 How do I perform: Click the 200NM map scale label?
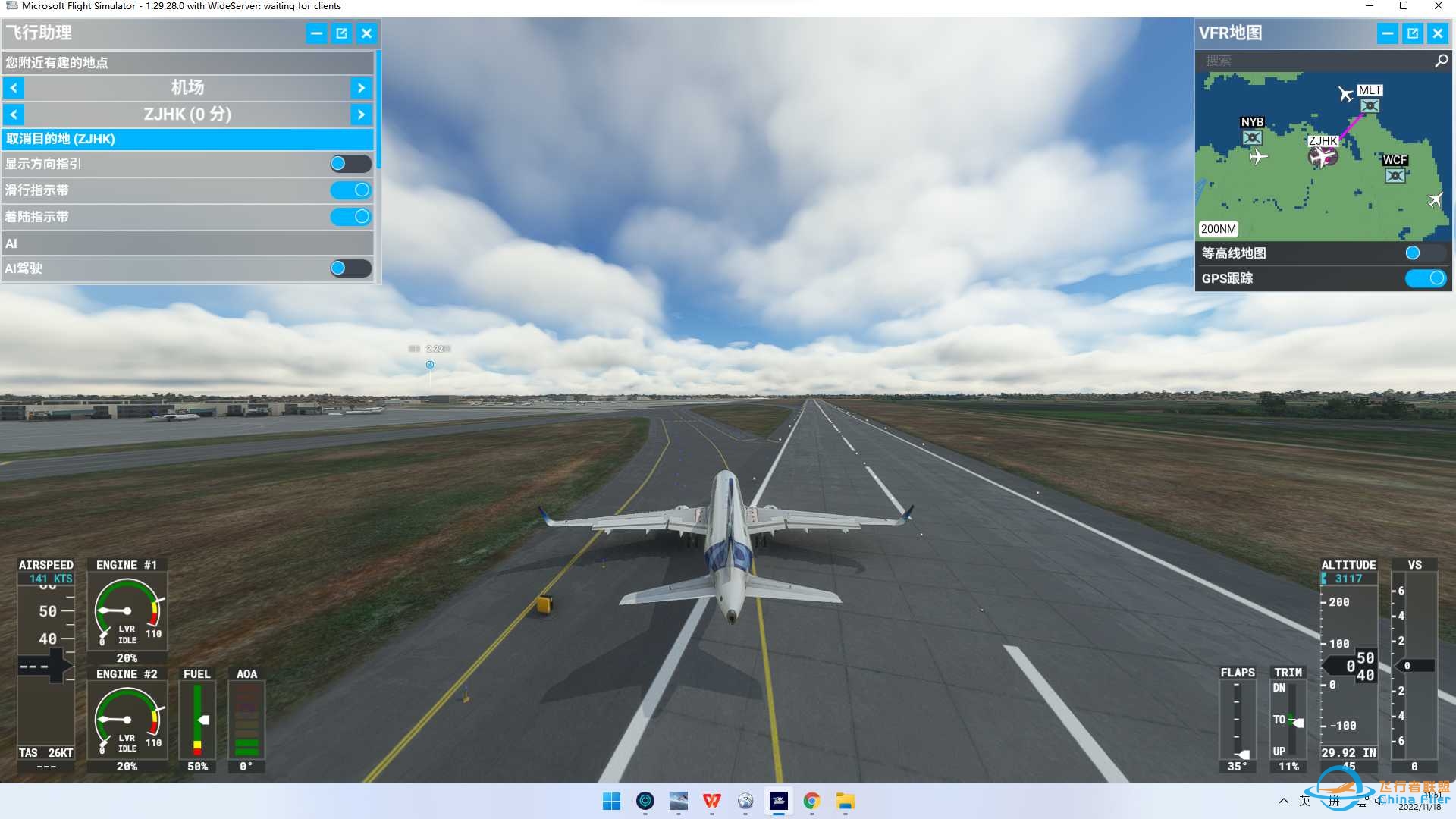(1218, 229)
